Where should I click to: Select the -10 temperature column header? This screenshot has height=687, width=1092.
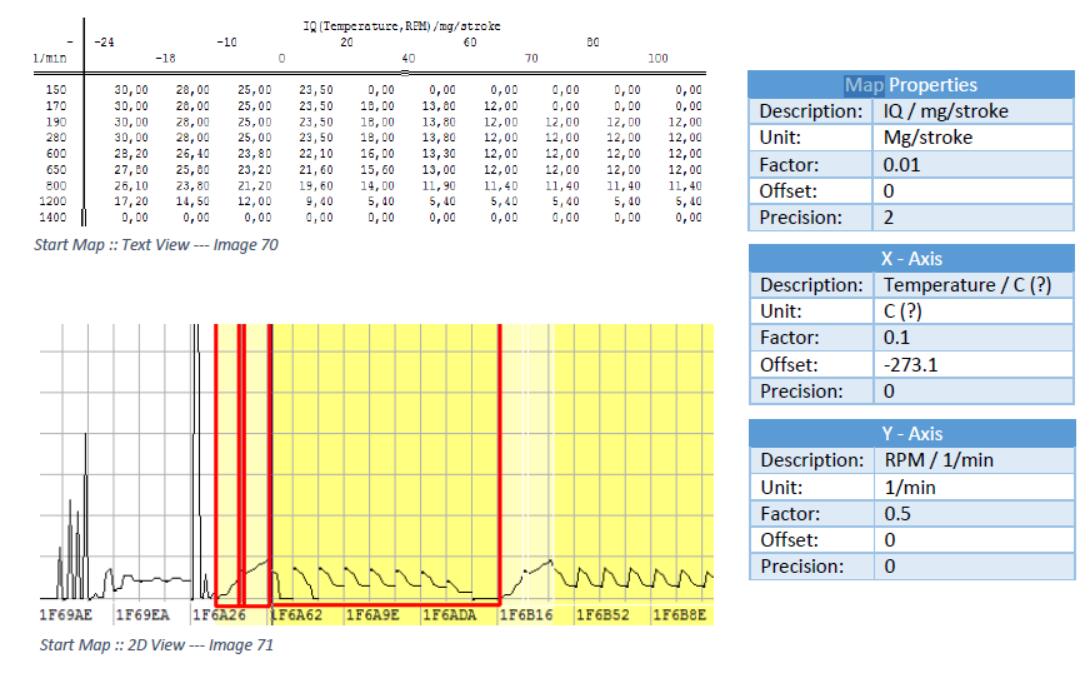pos(226,42)
